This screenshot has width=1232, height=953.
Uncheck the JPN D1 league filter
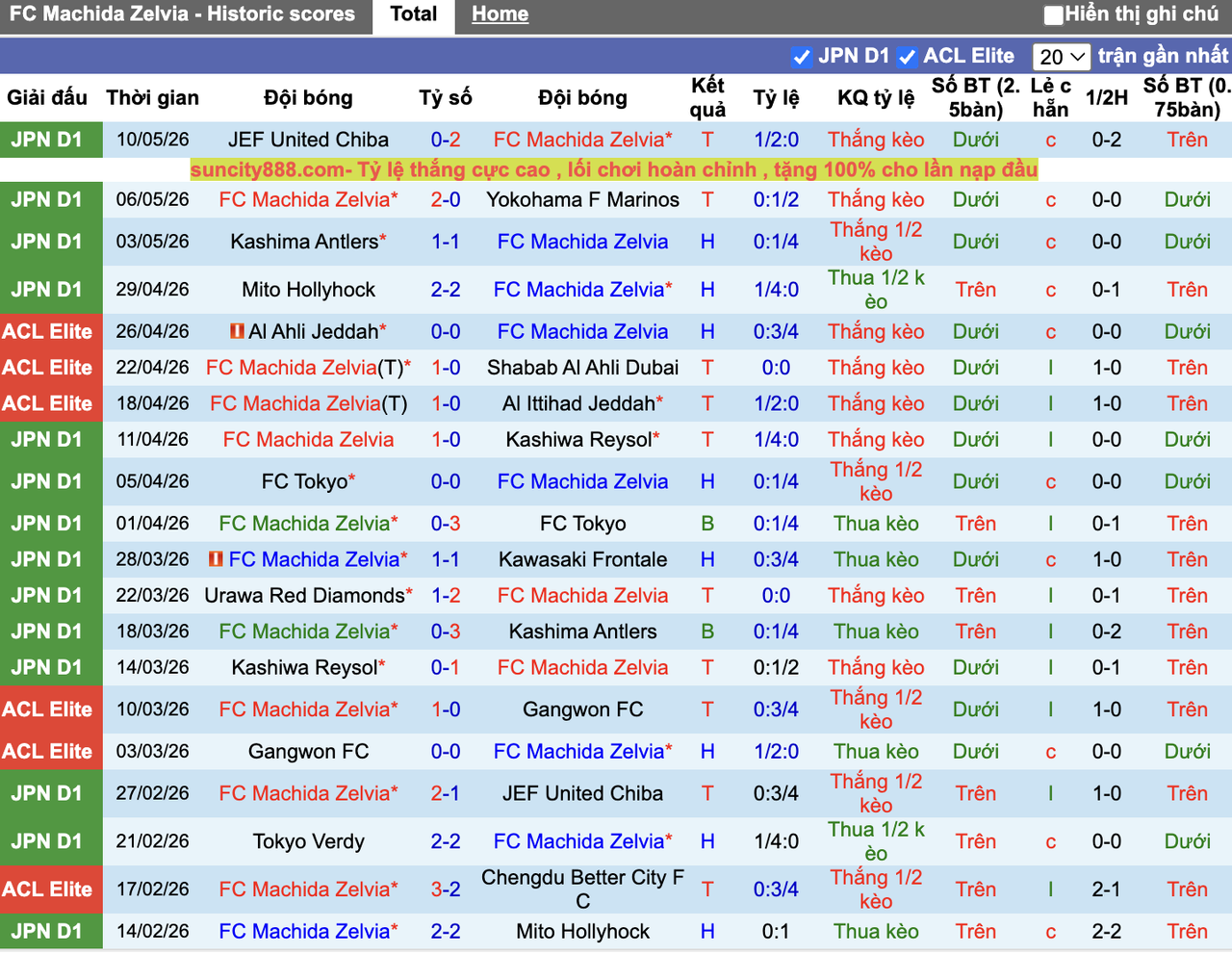coord(802,57)
